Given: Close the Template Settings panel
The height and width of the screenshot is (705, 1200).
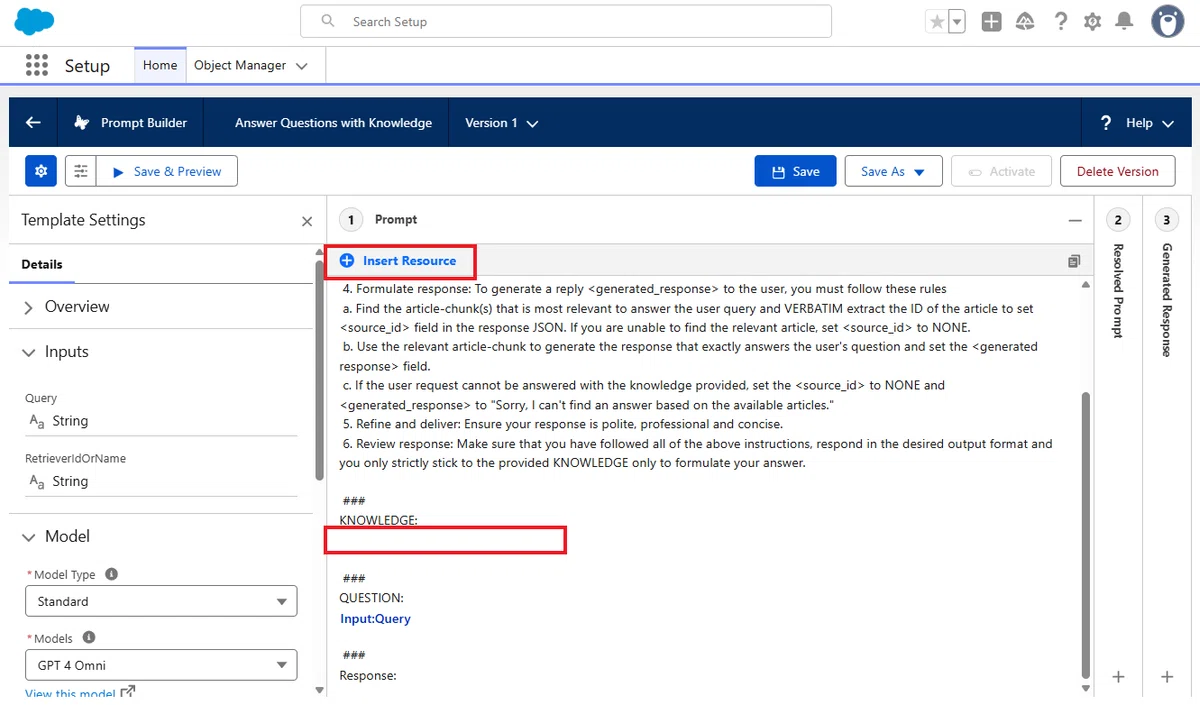Looking at the screenshot, I should coord(307,221).
